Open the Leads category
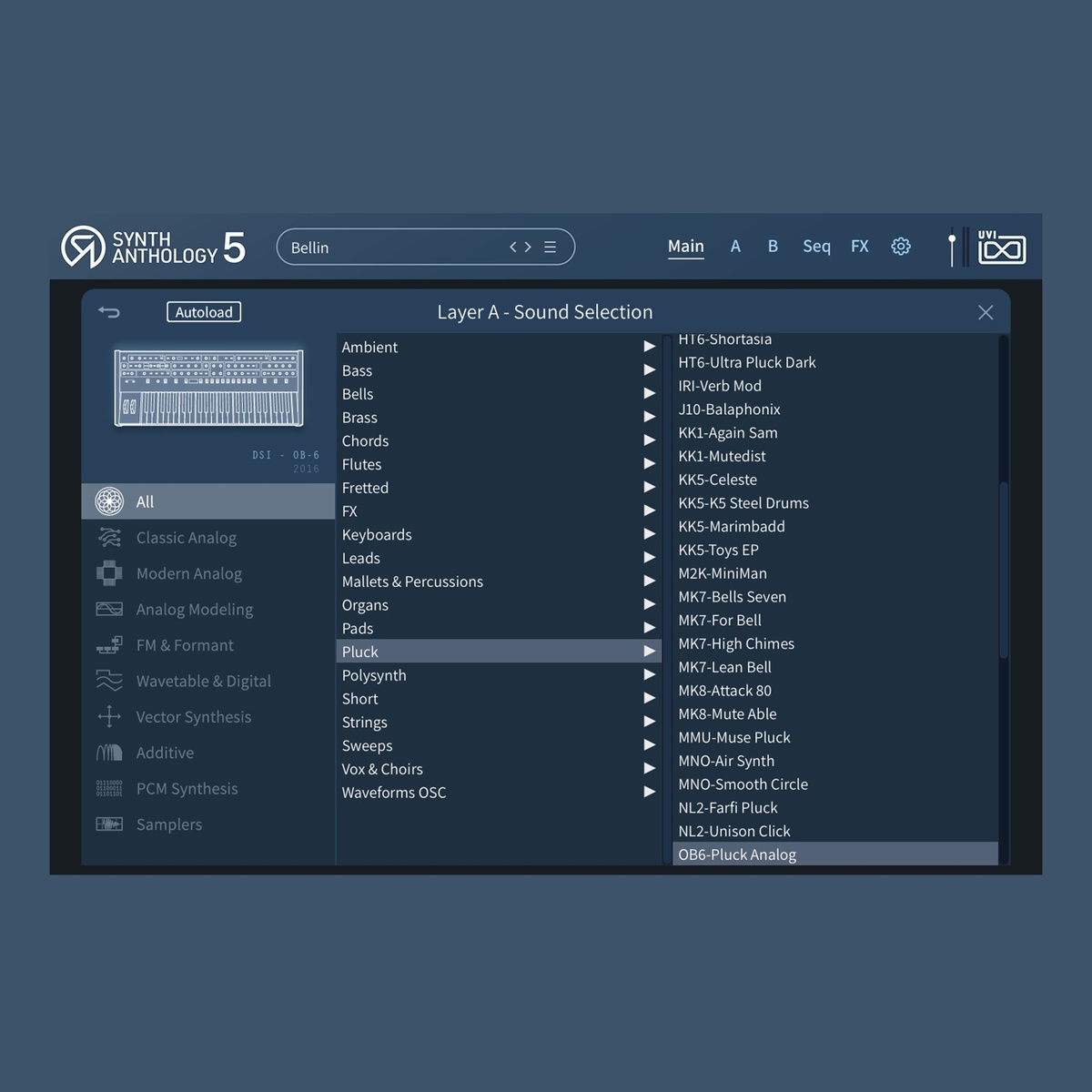 pos(499,558)
